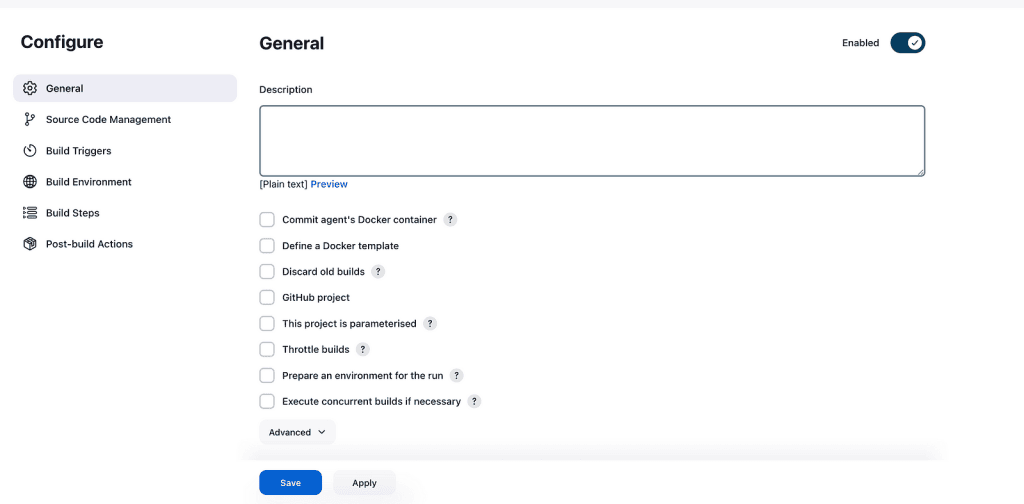Click the Preview link under Description
1024x504 pixels.
click(329, 184)
